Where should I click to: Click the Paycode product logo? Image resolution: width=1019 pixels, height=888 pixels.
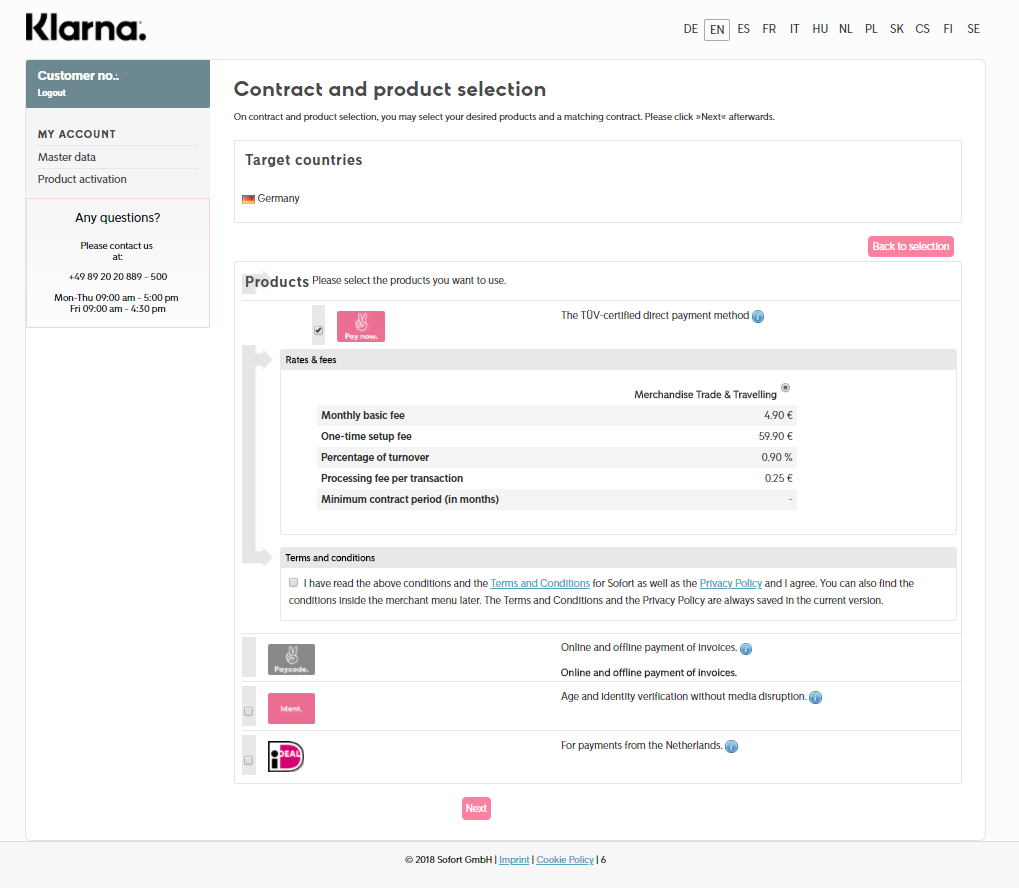coord(291,659)
